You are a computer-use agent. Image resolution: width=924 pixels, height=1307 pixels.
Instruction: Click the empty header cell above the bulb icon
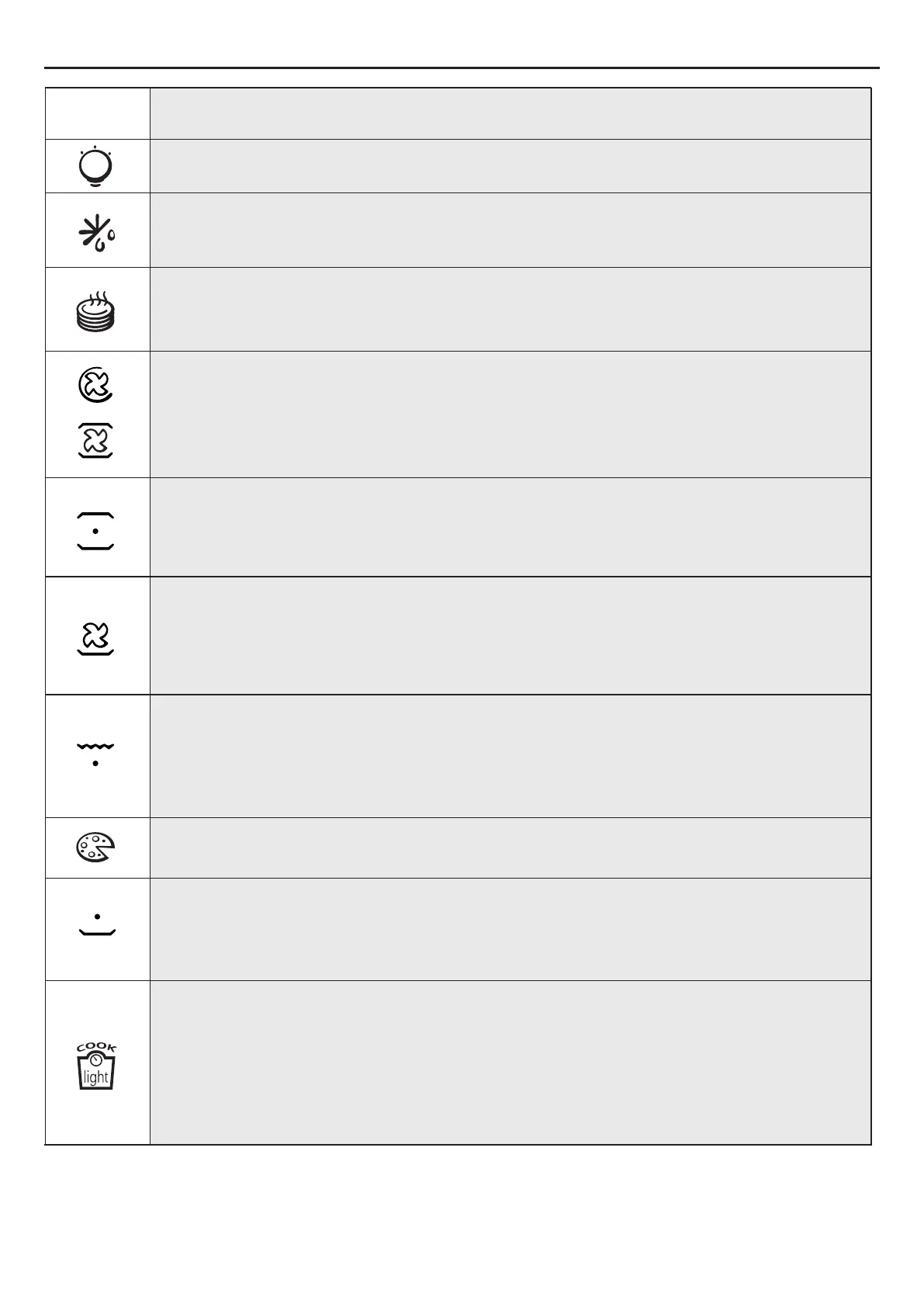(98, 114)
